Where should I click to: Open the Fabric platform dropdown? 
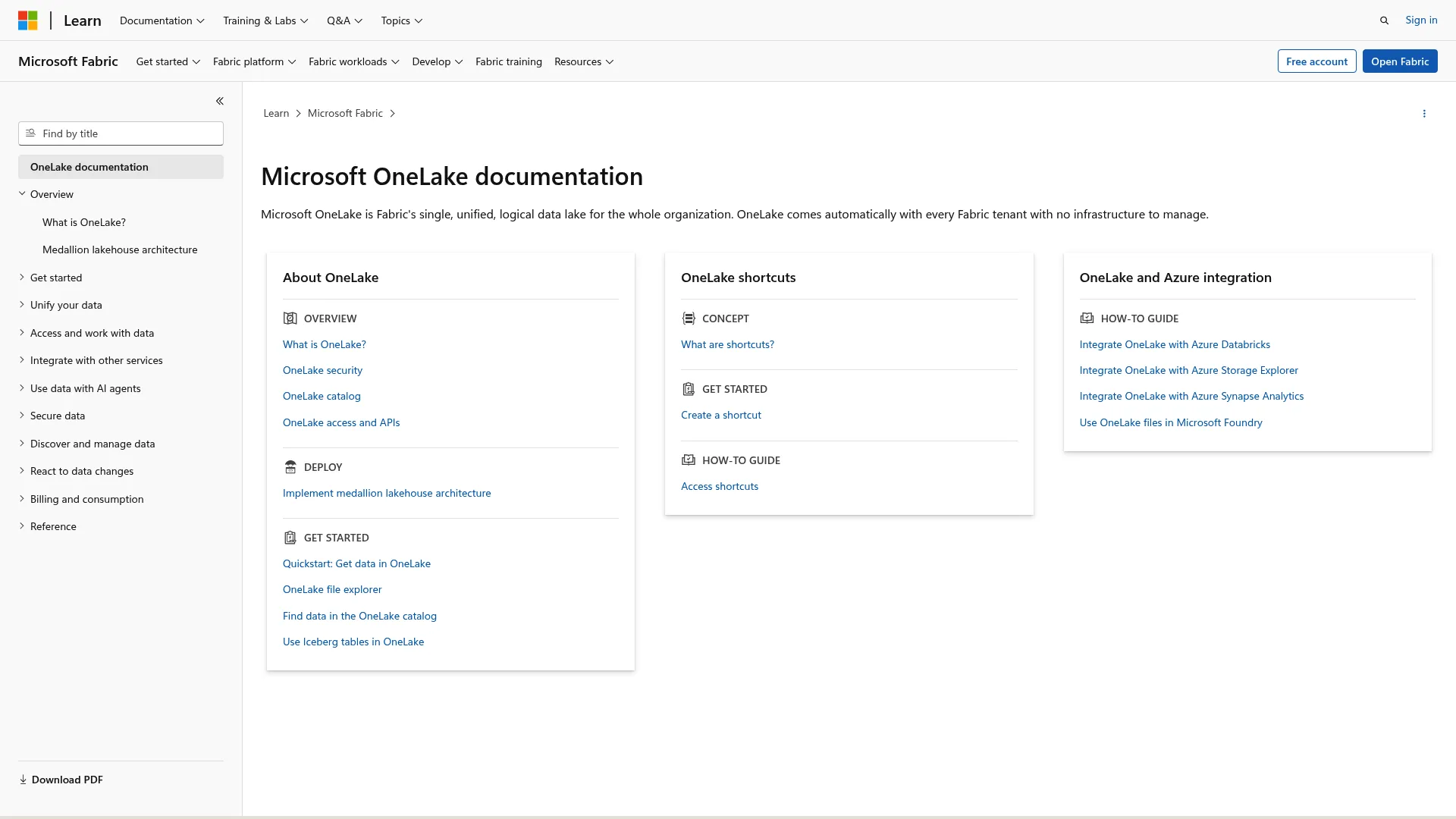pyautogui.click(x=255, y=61)
